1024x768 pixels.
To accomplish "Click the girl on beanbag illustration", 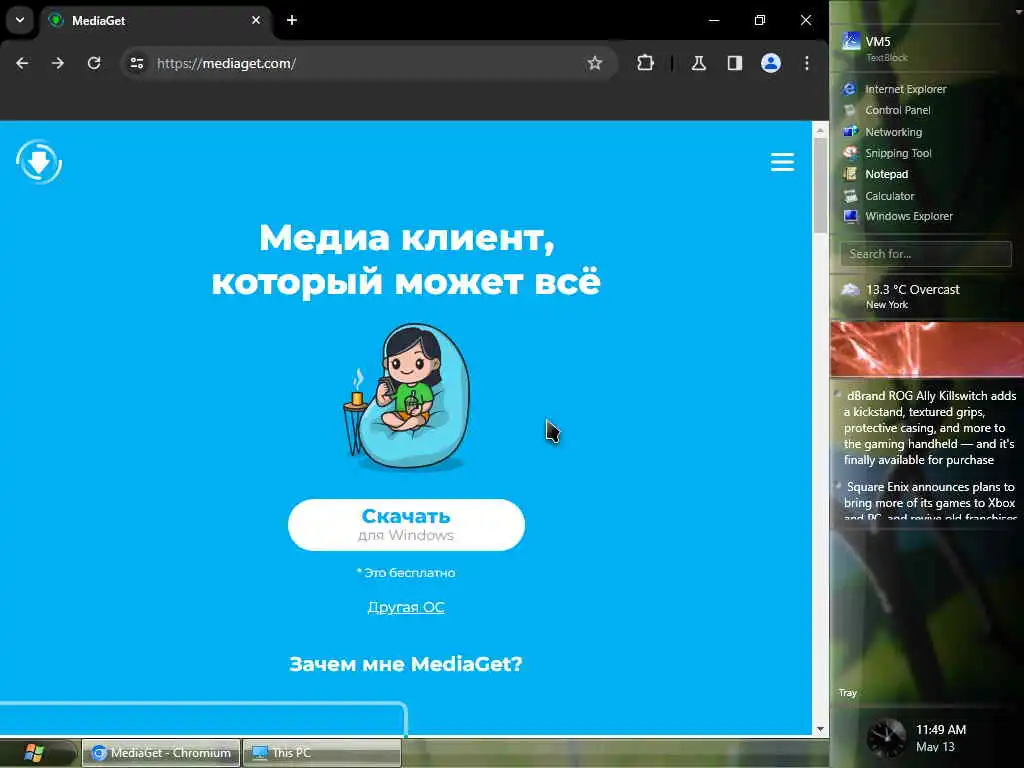I will [406, 396].
